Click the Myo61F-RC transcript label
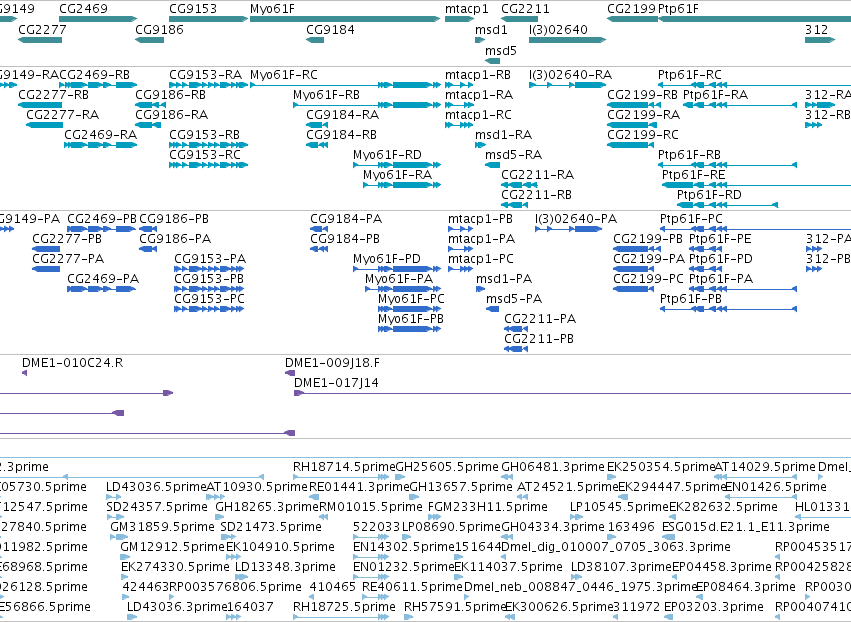851x622 pixels. click(284, 74)
